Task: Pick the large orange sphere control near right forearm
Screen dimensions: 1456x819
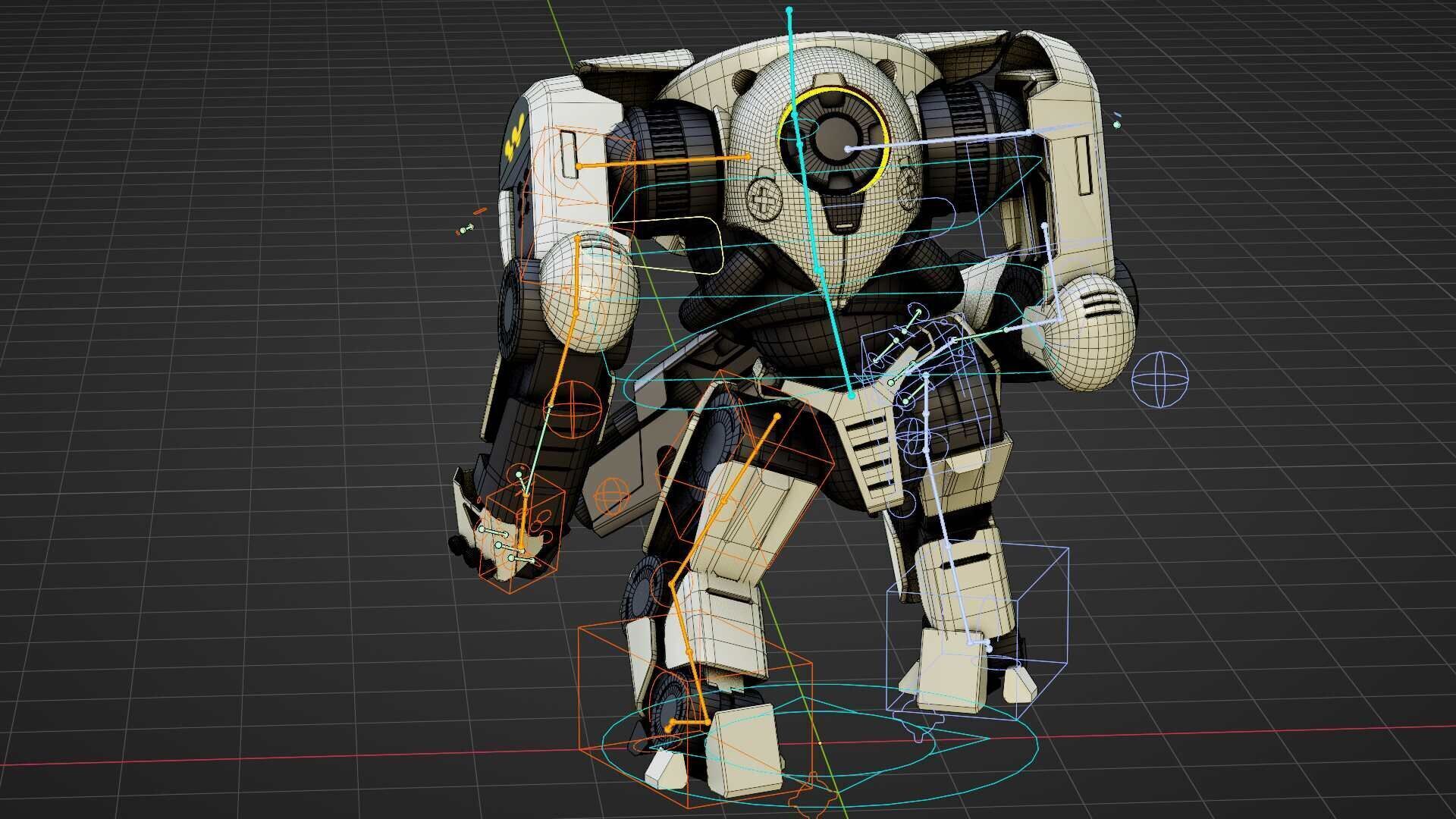Action: pos(574,410)
